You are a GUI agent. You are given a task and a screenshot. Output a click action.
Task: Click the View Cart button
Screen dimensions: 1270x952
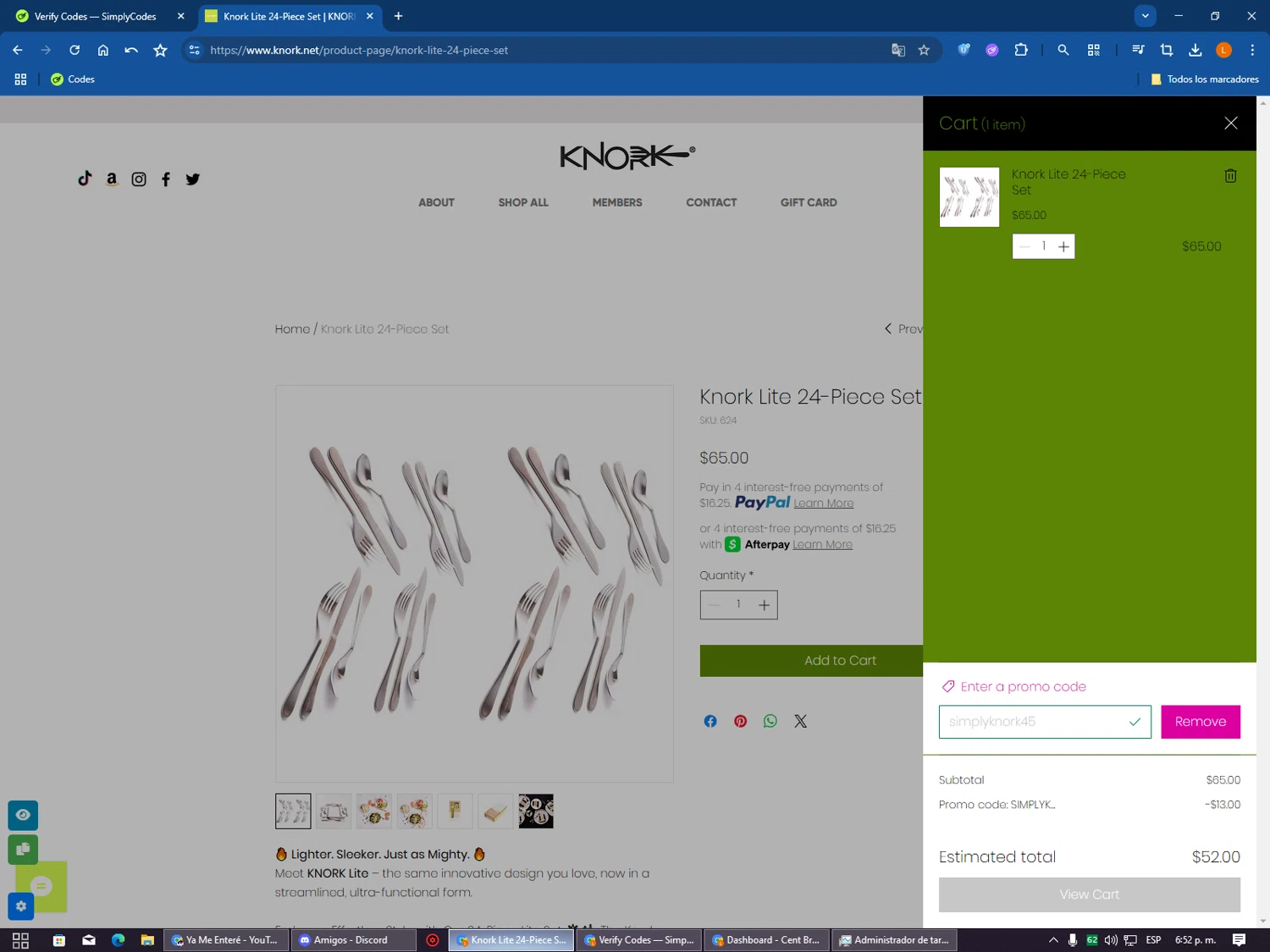[x=1089, y=894]
